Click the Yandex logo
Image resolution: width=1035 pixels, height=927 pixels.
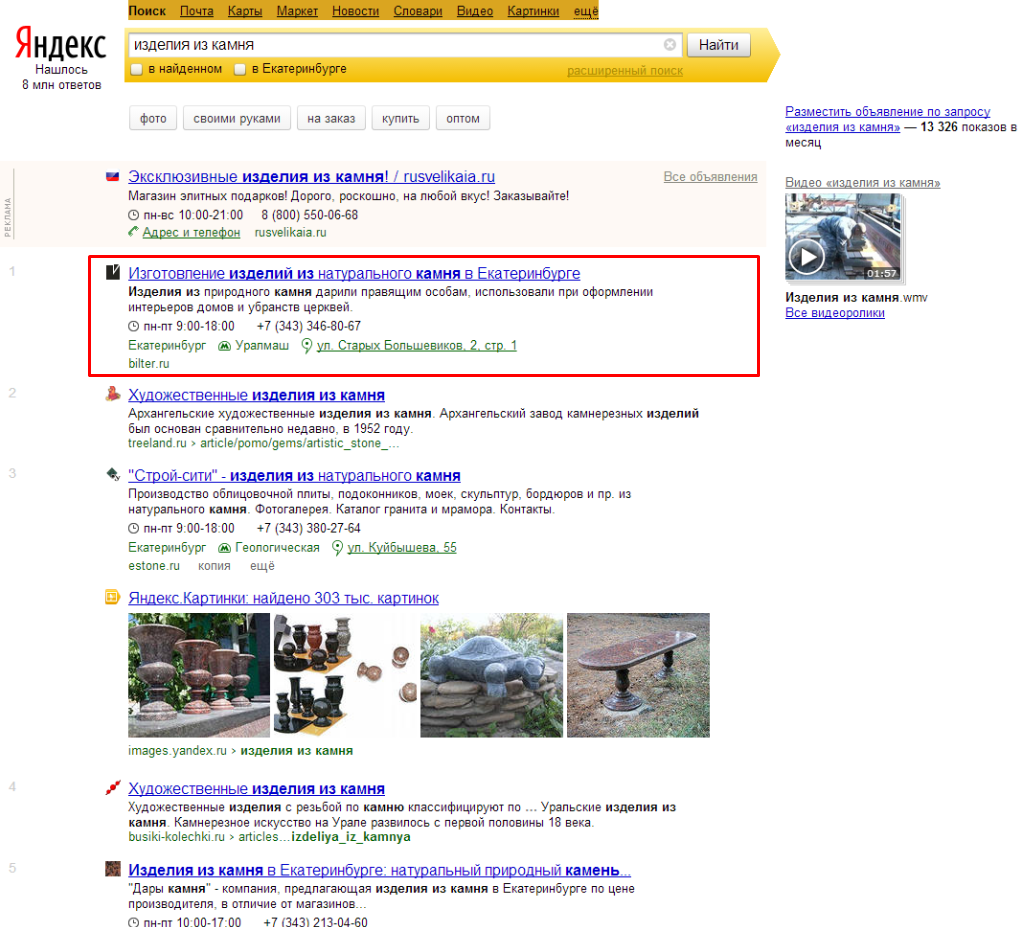click(x=61, y=44)
